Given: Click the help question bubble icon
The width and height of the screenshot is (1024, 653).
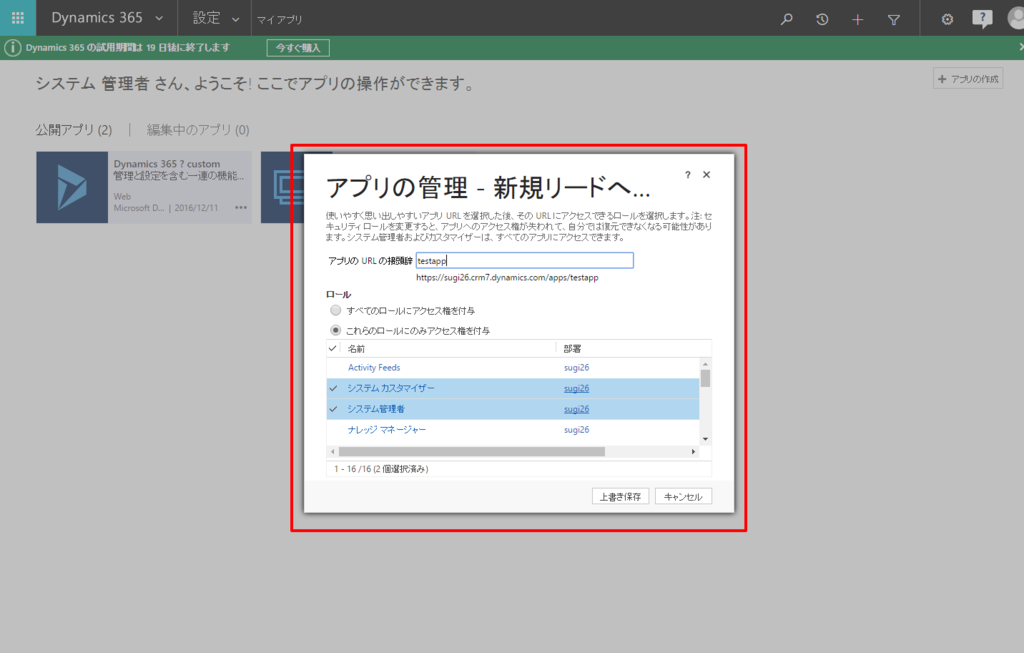Looking at the screenshot, I should pyautogui.click(x=982, y=19).
